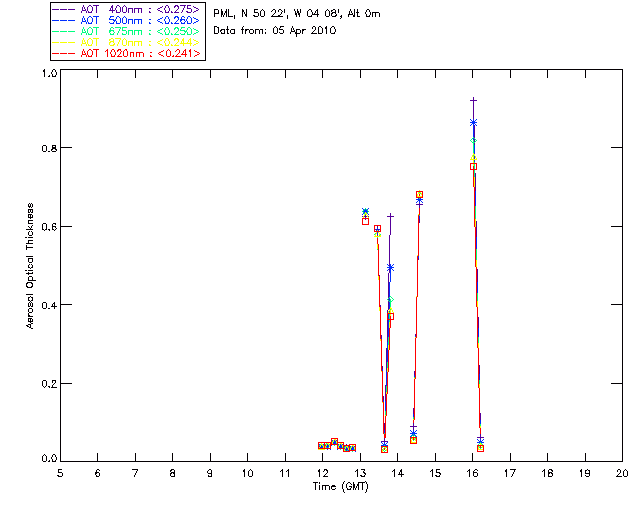Click the AOT 870nm legend entry
The height and width of the screenshot is (512, 640).
click(126, 42)
